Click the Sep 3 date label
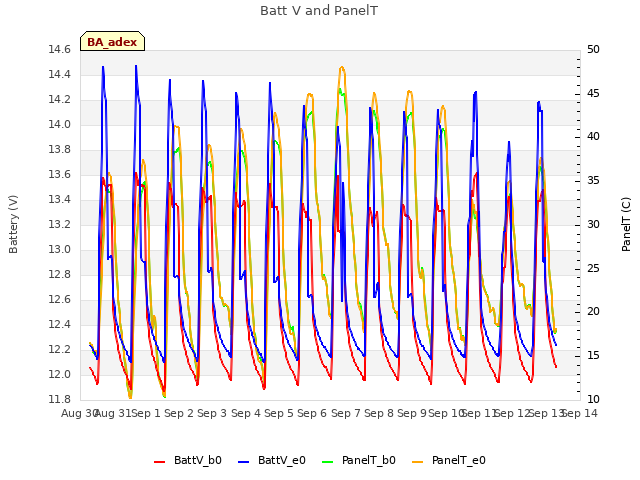Screen dimensions: 640x480 [212, 413]
